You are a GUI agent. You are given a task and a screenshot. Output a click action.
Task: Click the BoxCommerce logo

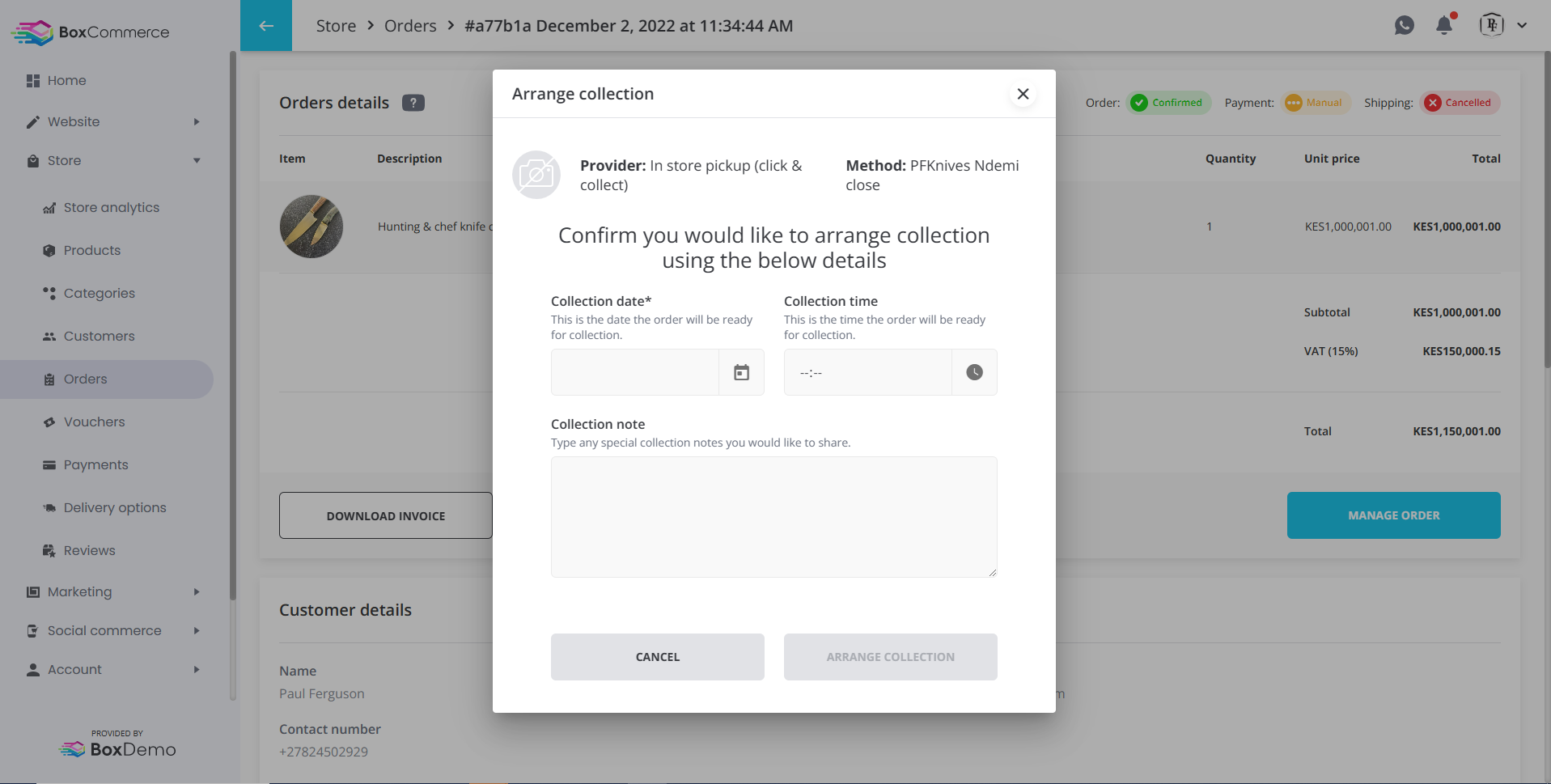point(91,32)
